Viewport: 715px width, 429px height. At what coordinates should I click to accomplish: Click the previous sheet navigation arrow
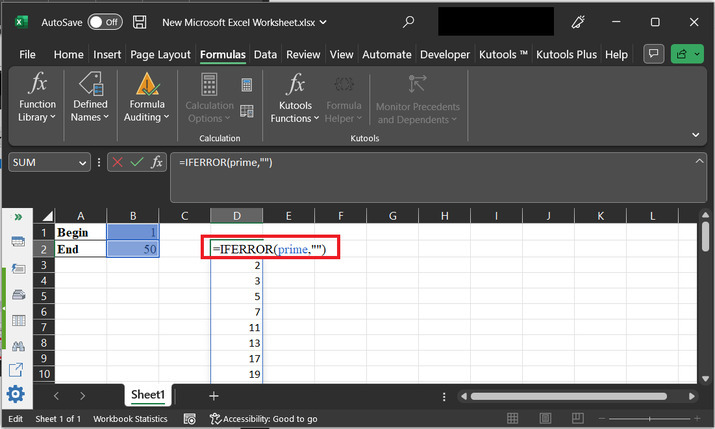[56, 396]
